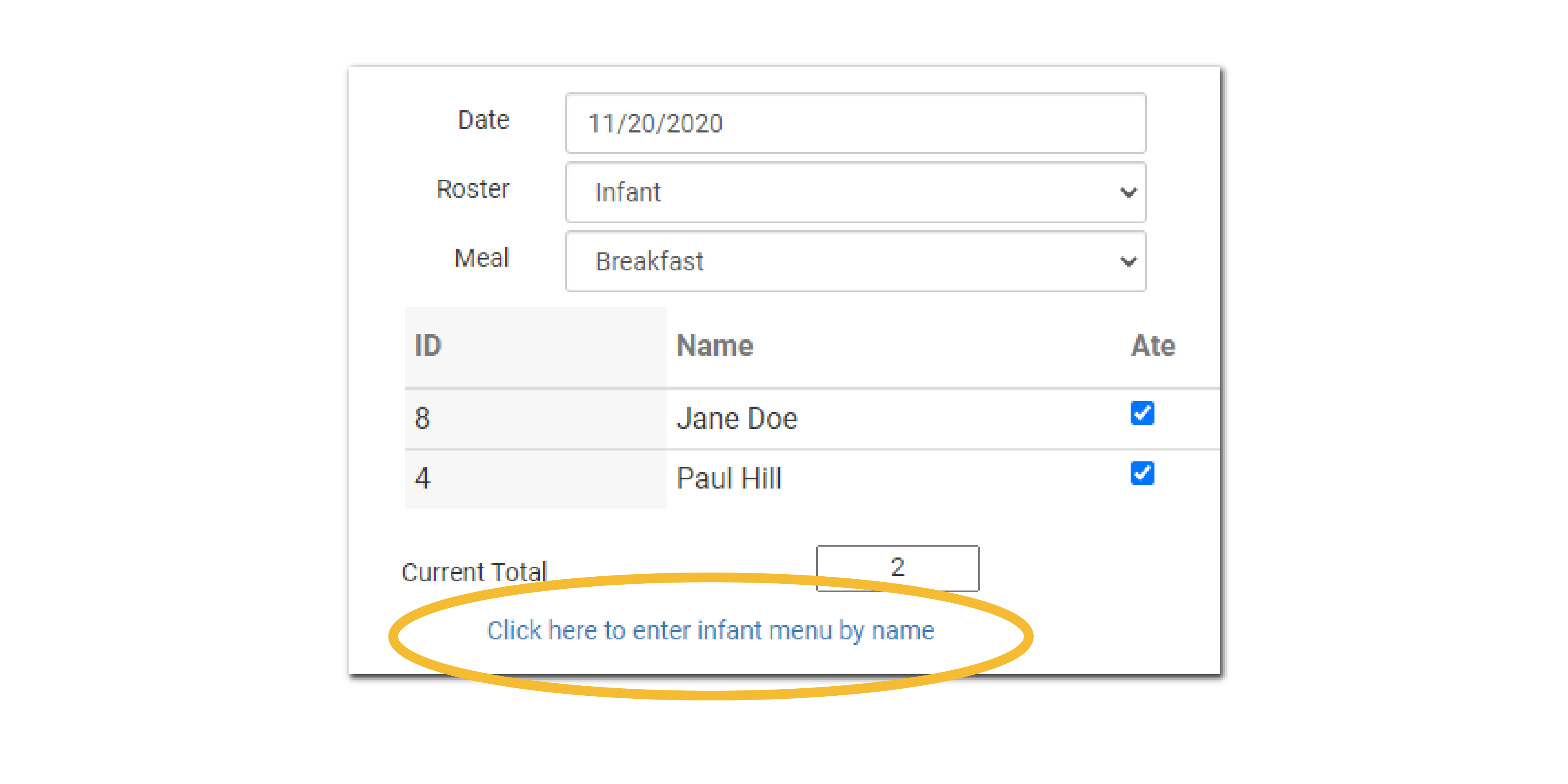Click the chevron arrow on the Meal dropdown
This screenshot has height=784, width=1568.
1128,262
